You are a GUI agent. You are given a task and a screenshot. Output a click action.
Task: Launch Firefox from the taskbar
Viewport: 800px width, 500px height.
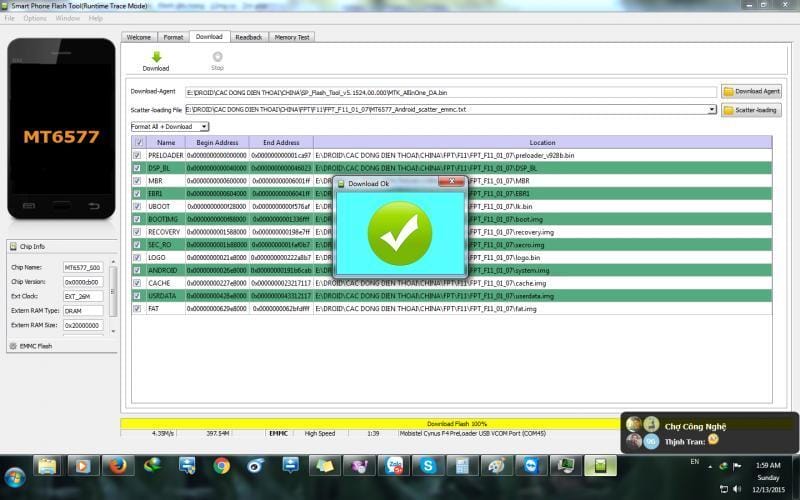(118, 466)
